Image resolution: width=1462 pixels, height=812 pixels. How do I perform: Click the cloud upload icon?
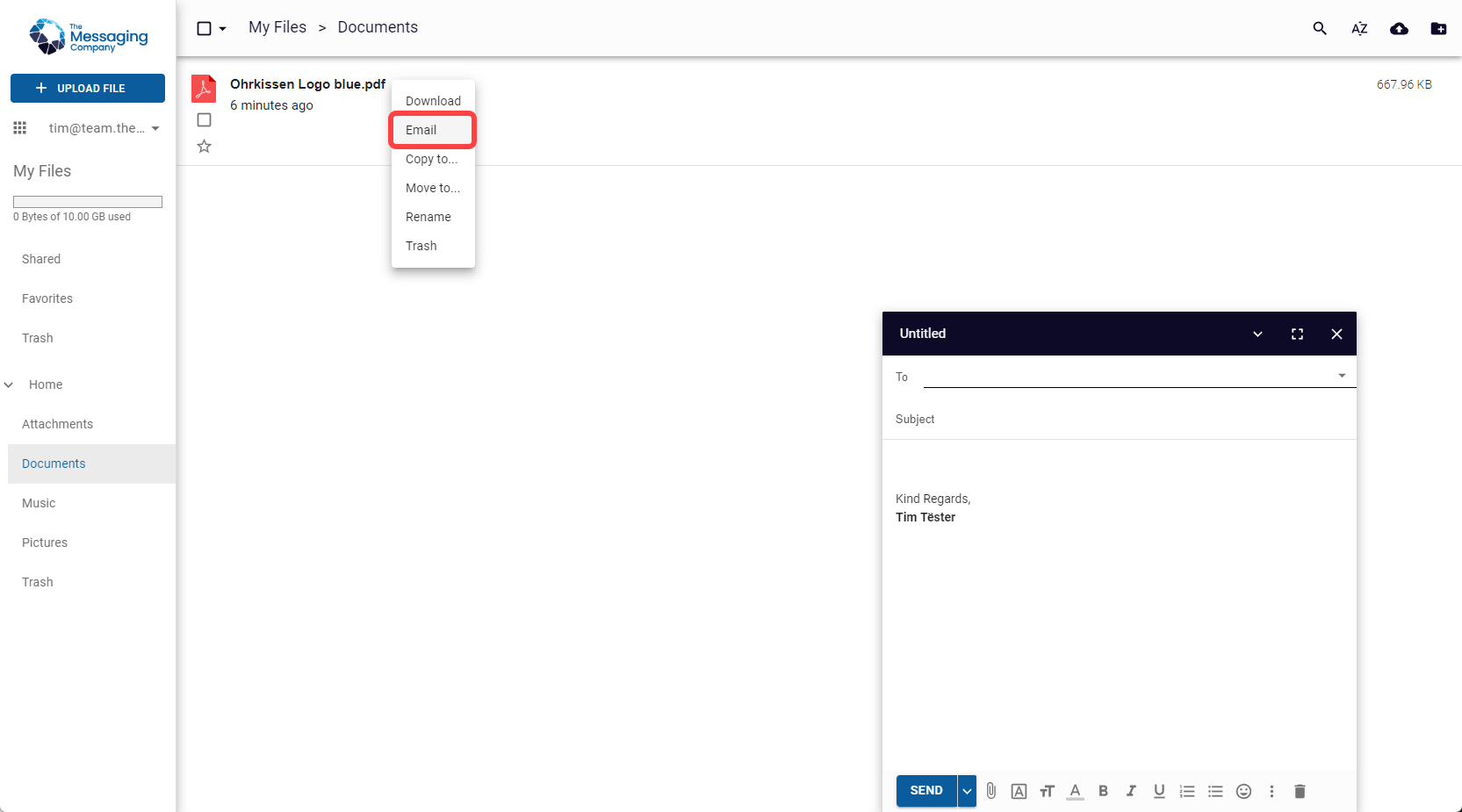click(1398, 28)
